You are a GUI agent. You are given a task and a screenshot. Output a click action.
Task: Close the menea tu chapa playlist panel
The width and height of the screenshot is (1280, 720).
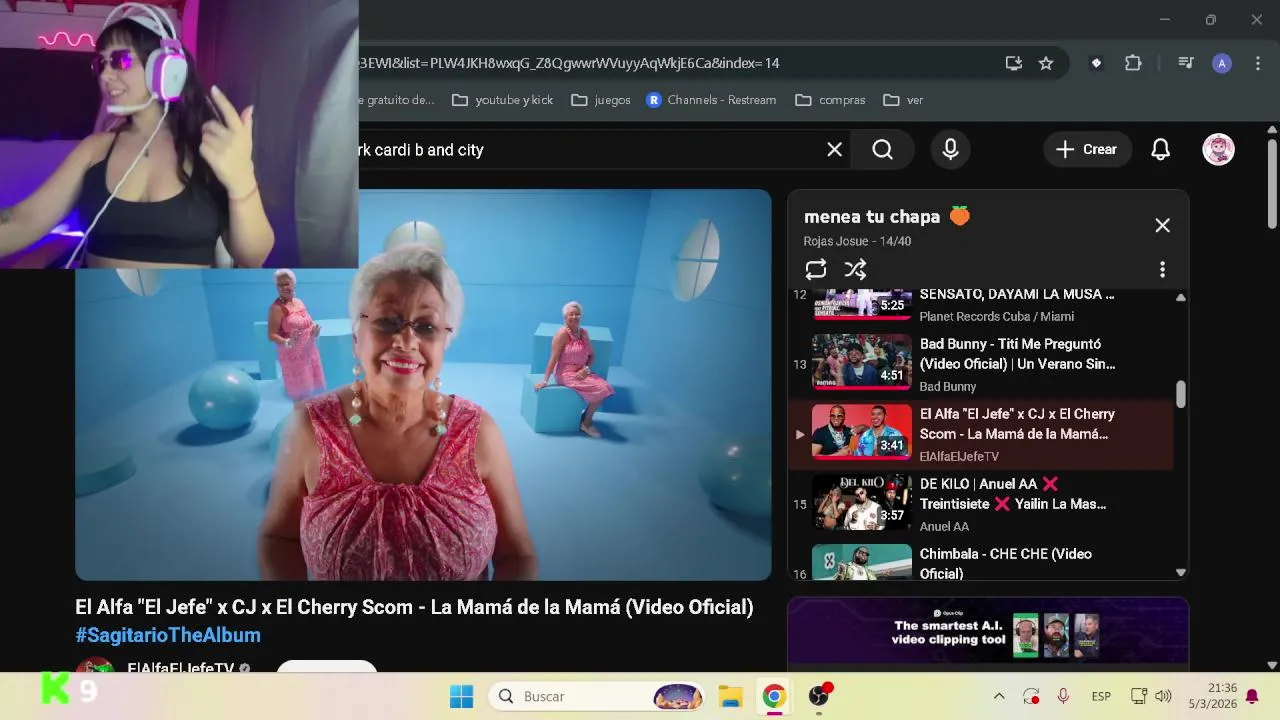[1162, 226]
